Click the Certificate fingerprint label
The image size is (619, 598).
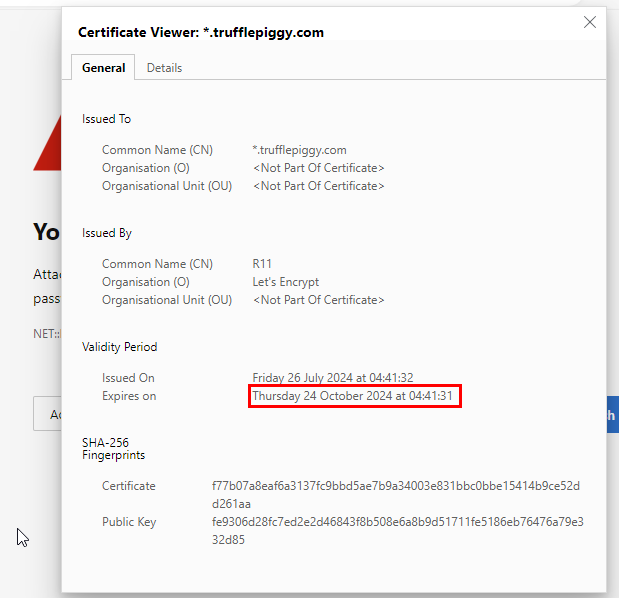pyautogui.click(x=129, y=486)
